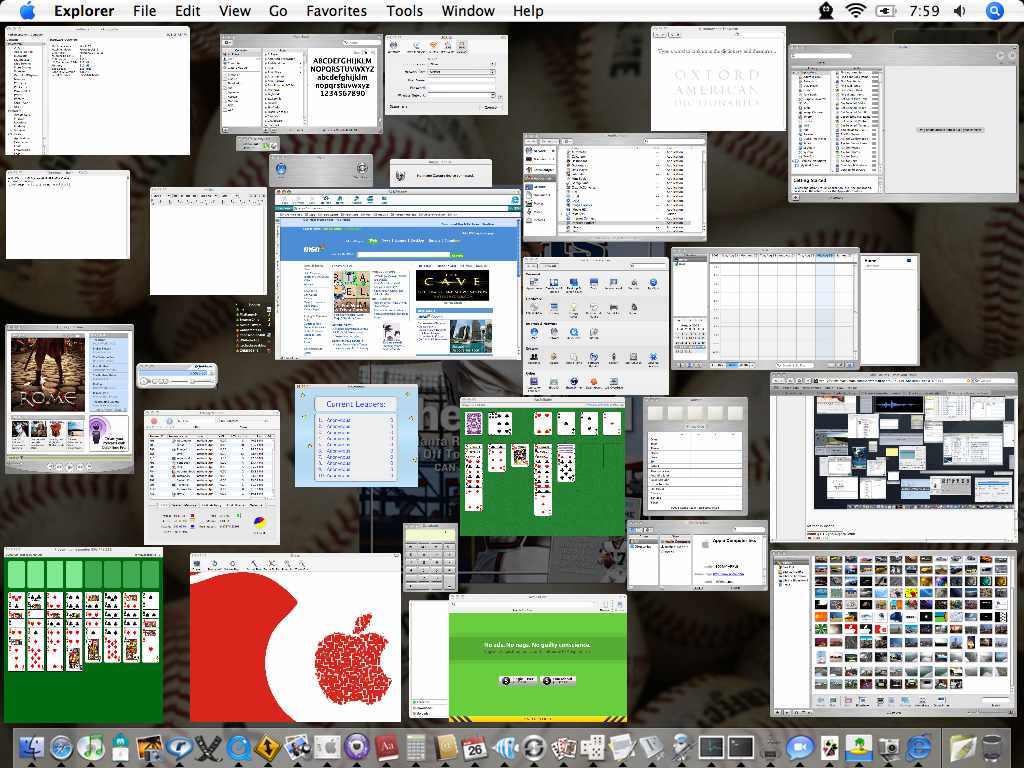Open the File menu
Viewport: 1024px width, 768px height.
(x=144, y=11)
